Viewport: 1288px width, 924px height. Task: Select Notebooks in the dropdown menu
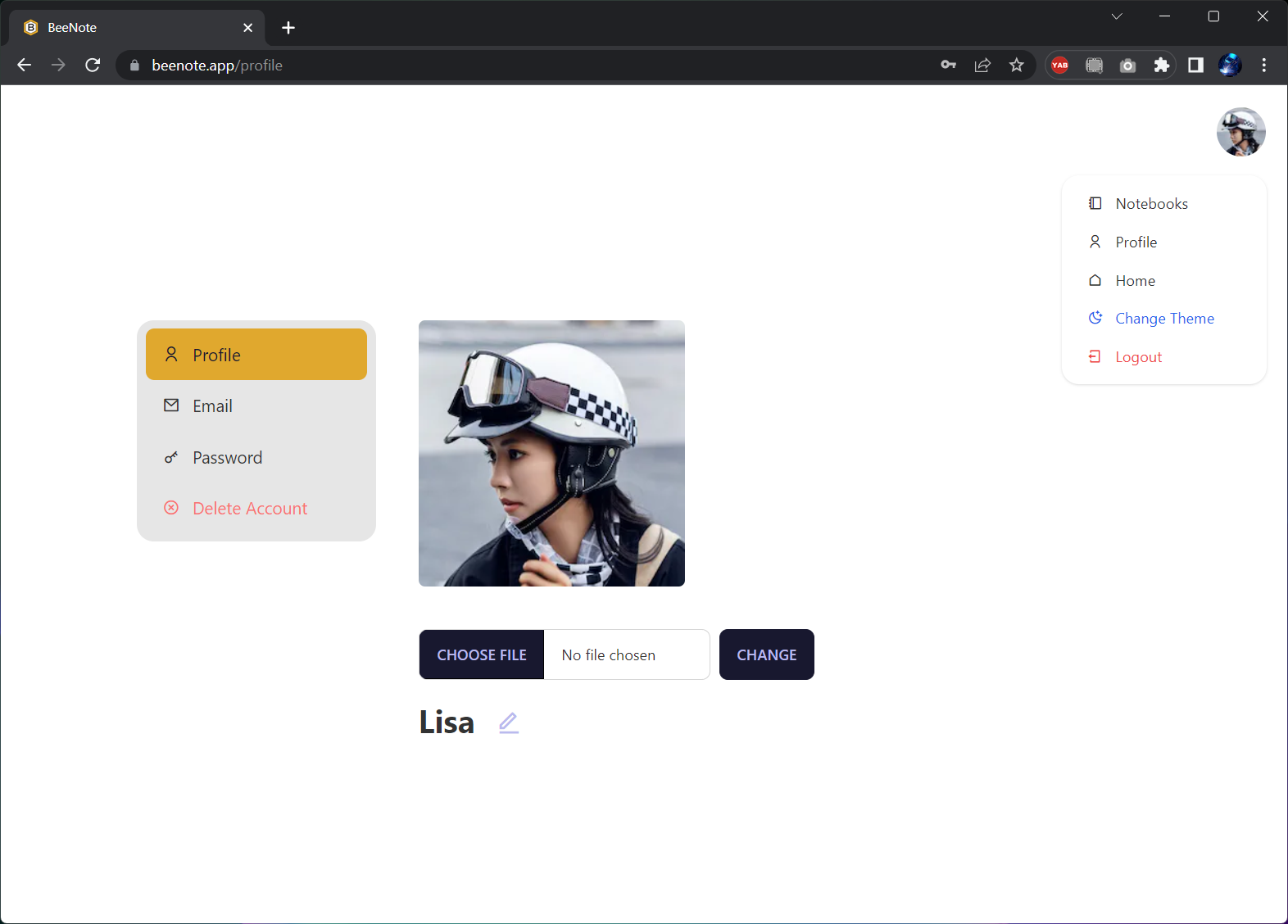tap(1163, 204)
